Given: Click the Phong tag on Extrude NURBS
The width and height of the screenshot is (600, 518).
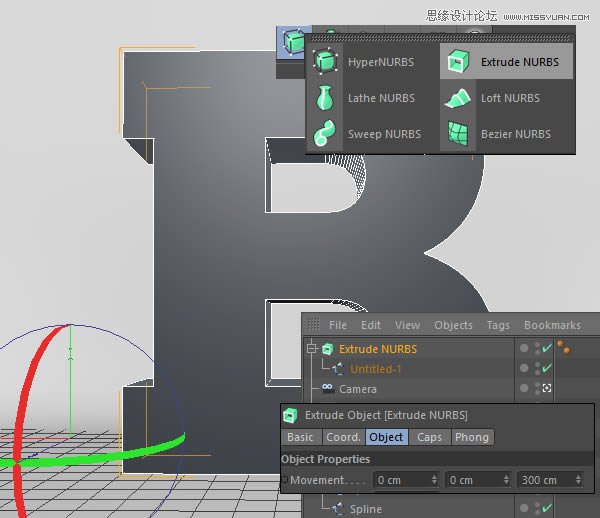Looking at the screenshot, I should tap(564, 348).
